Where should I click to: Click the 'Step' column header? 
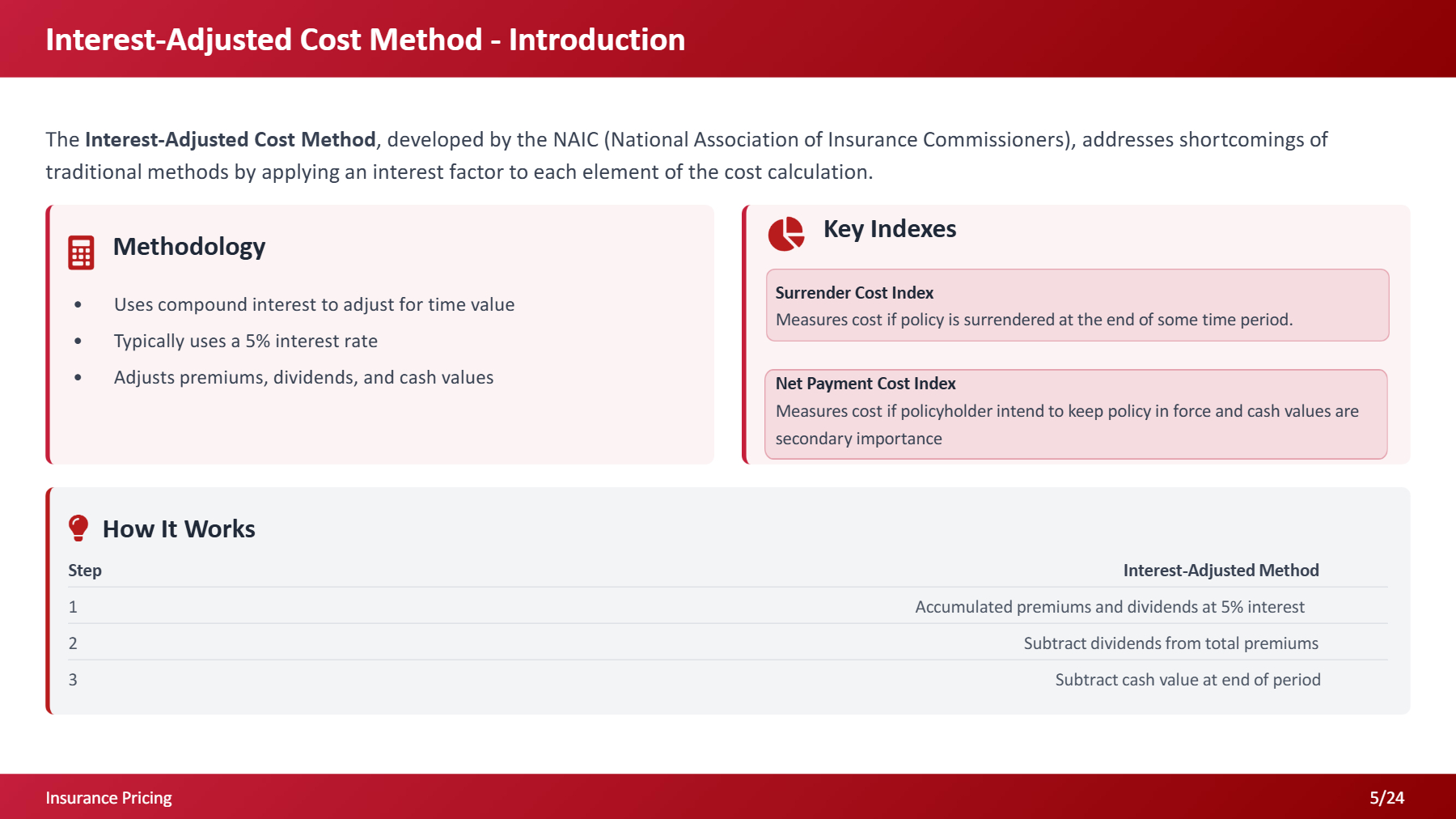coord(85,571)
